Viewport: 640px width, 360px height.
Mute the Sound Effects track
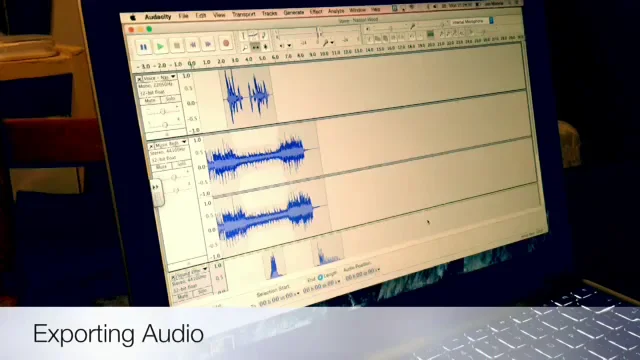pos(183,296)
